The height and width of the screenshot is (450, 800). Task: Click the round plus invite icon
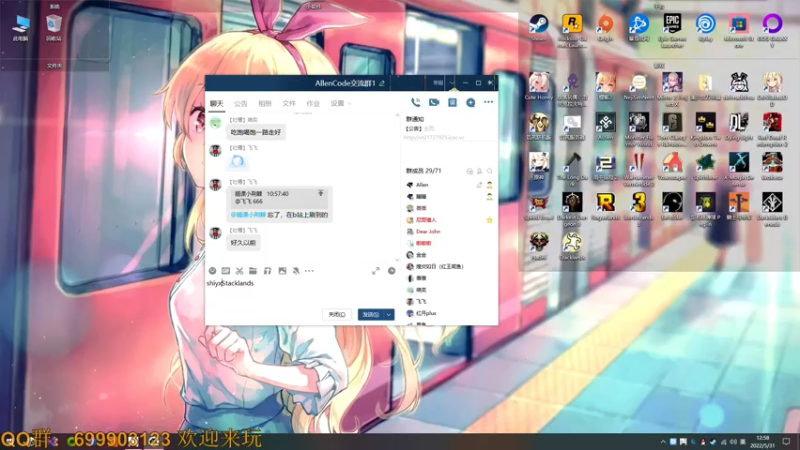pos(470,103)
